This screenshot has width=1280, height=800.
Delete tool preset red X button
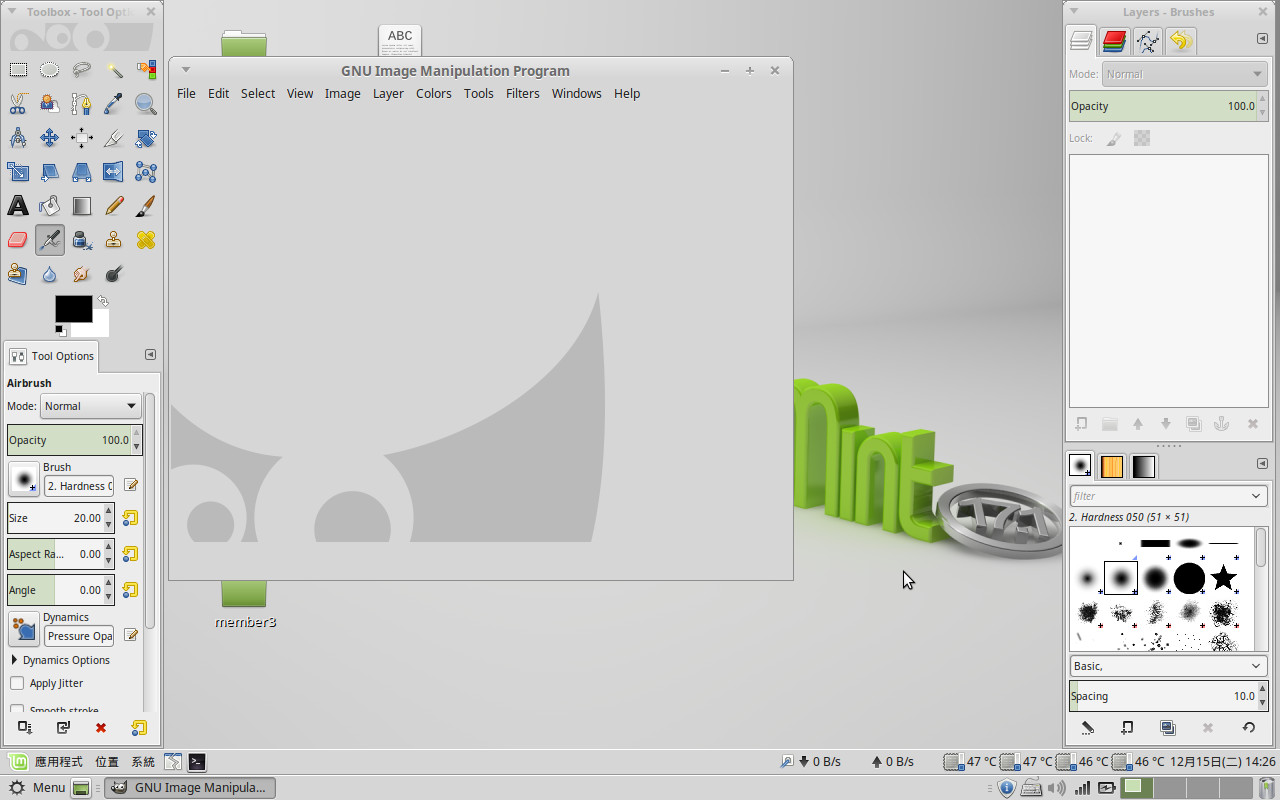coord(101,728)
